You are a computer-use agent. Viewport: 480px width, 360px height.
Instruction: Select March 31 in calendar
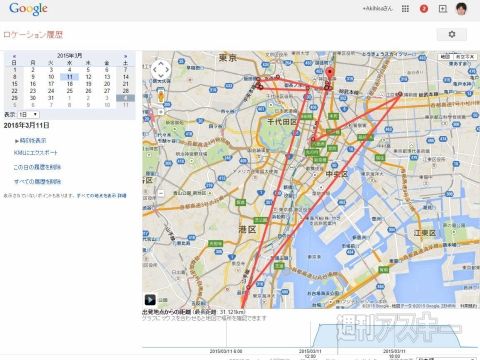pos(51,98)
